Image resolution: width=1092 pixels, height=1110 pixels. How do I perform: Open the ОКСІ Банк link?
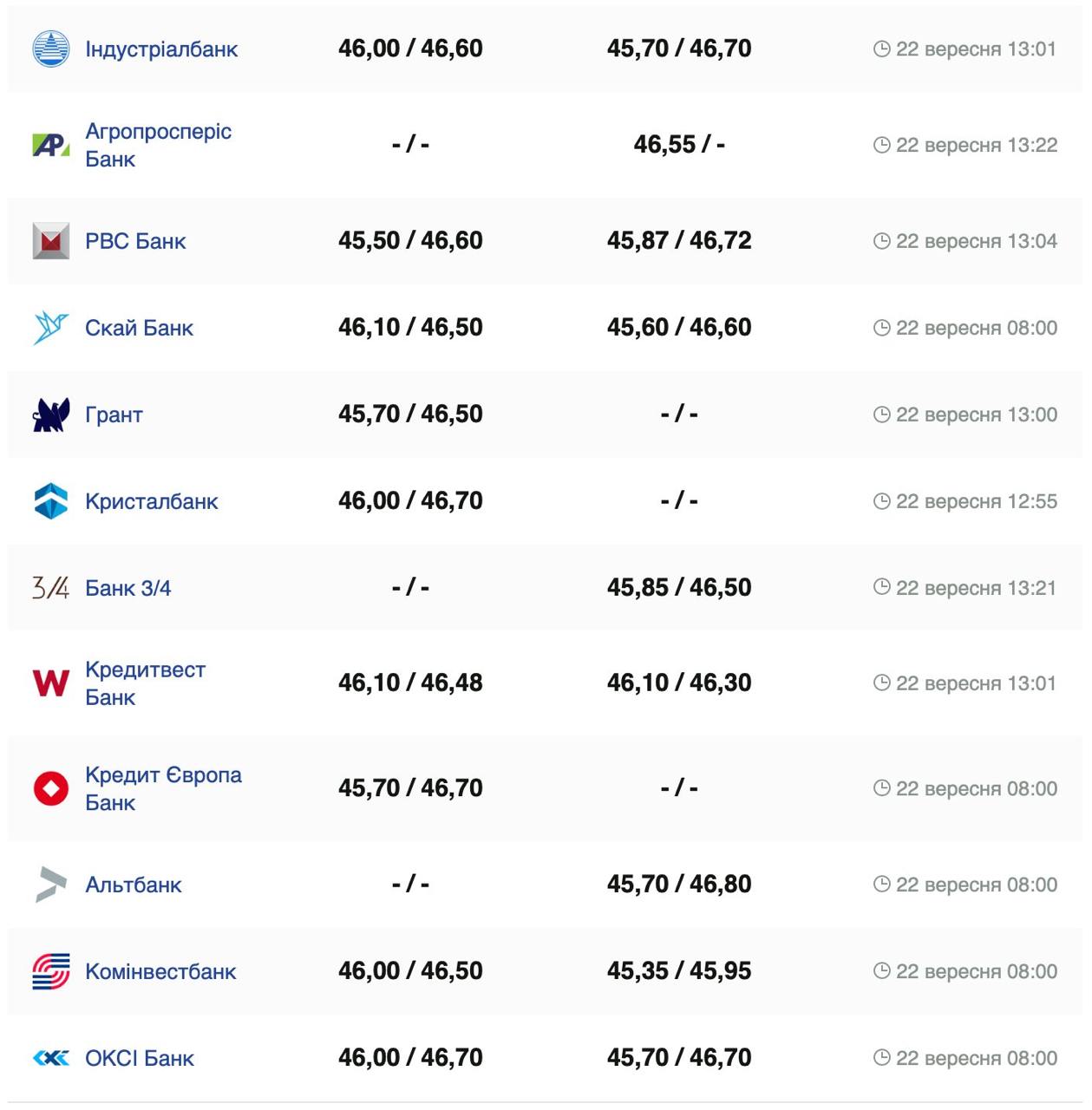coord(140,1059)
